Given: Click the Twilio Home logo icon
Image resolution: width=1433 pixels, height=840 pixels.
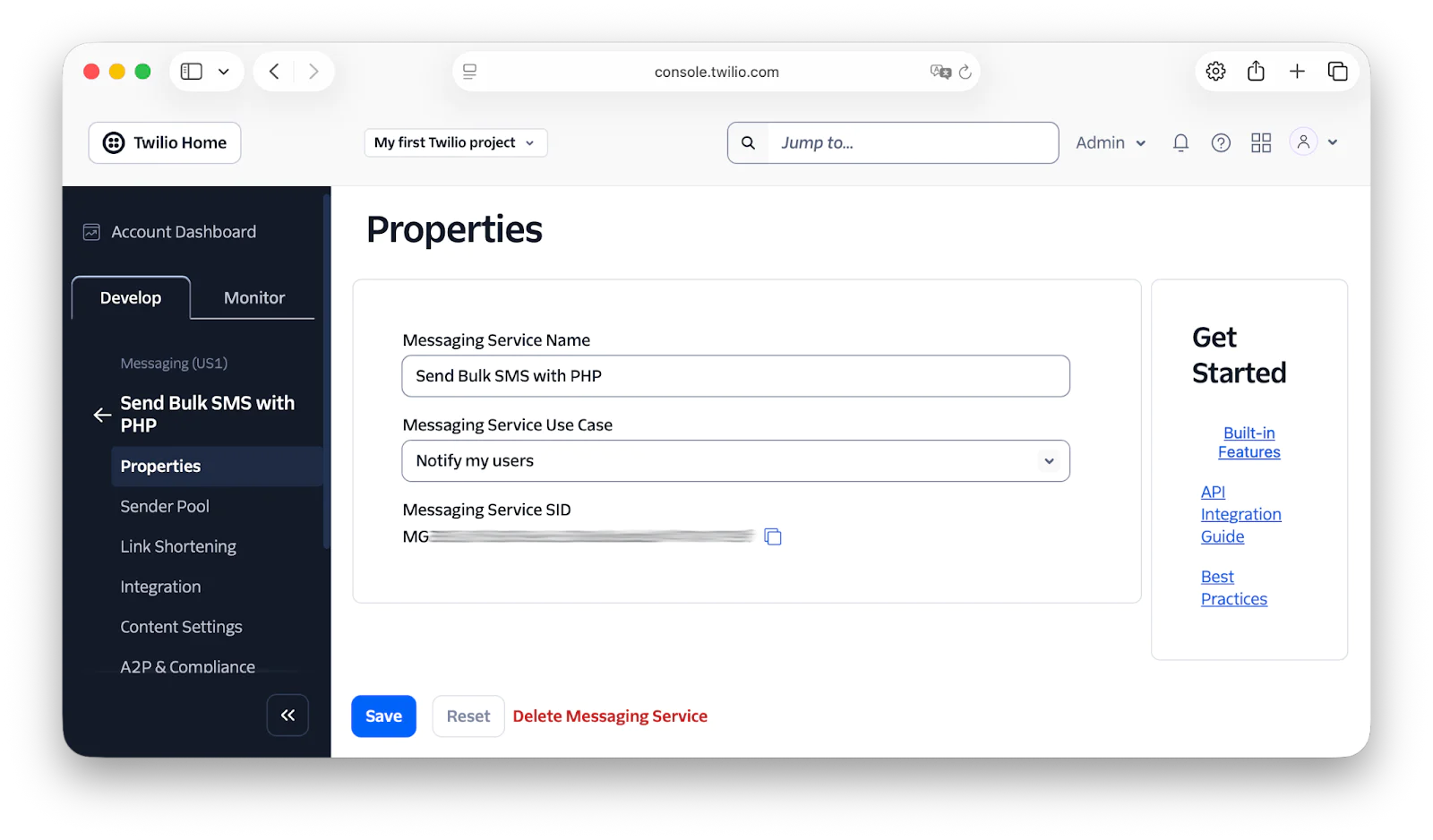Looking at the screenshot, I should point(112,142).
